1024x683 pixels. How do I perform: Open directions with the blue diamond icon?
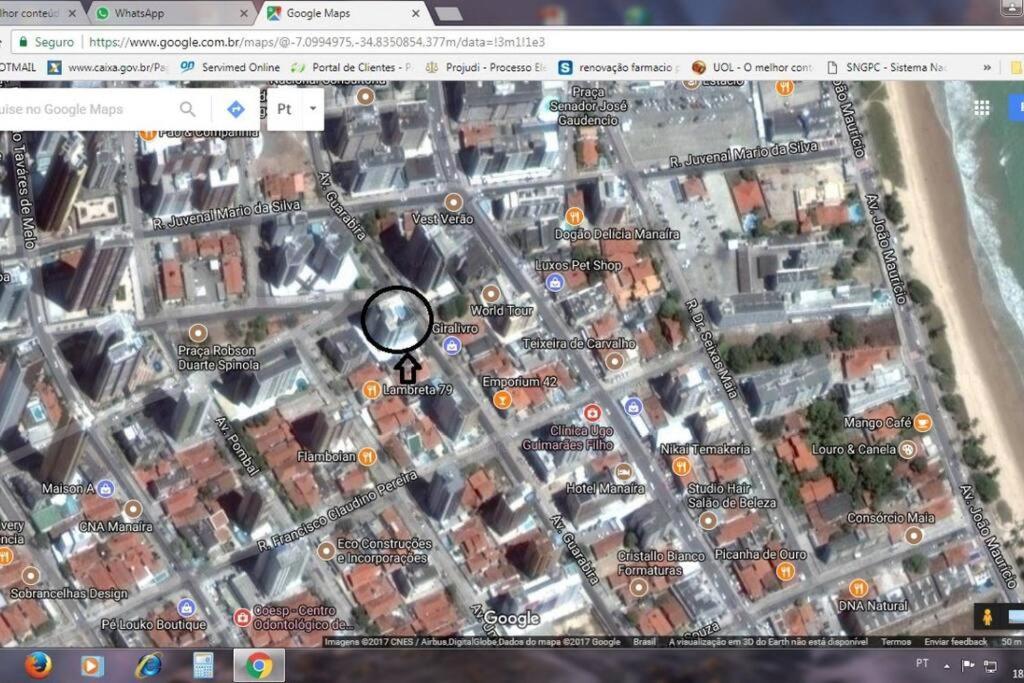[236, 109]
